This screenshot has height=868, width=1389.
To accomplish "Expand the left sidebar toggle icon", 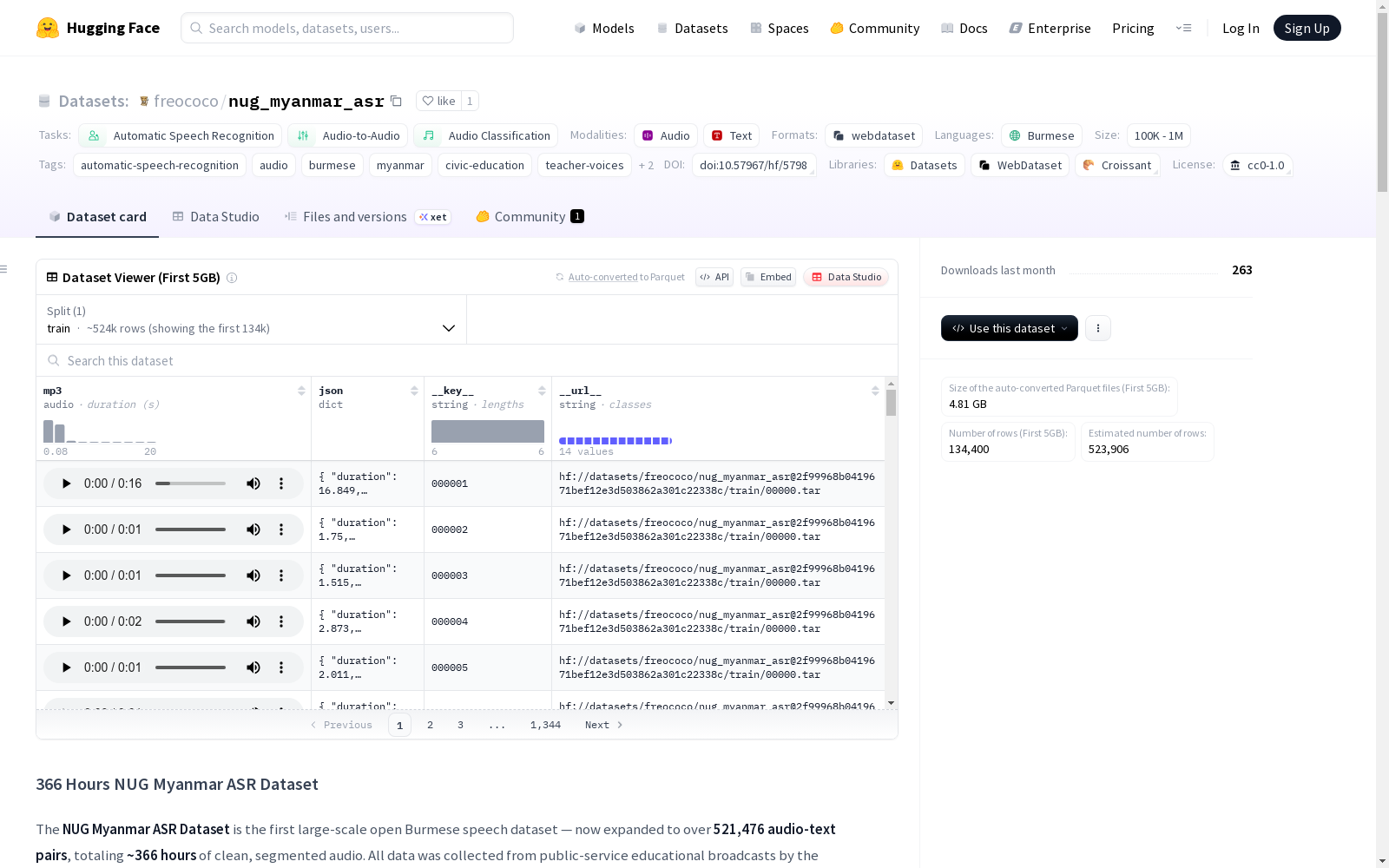I will click(x=3, y=269).
